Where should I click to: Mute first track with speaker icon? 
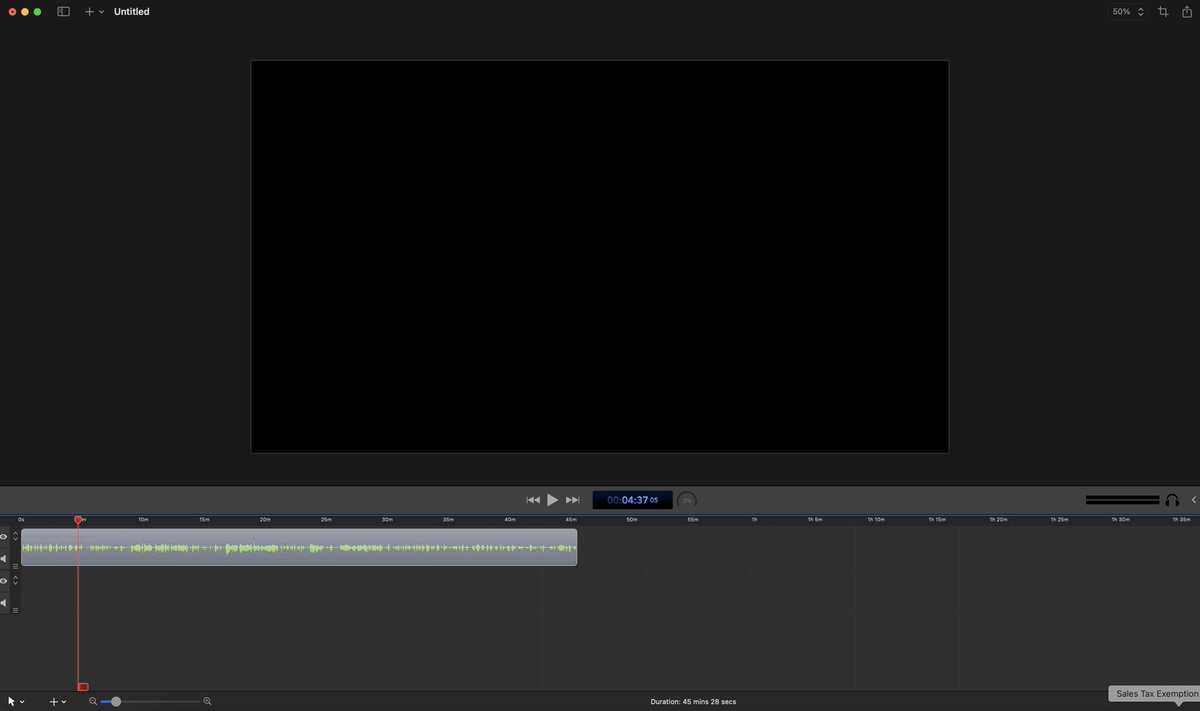click(x=4, y=559)
